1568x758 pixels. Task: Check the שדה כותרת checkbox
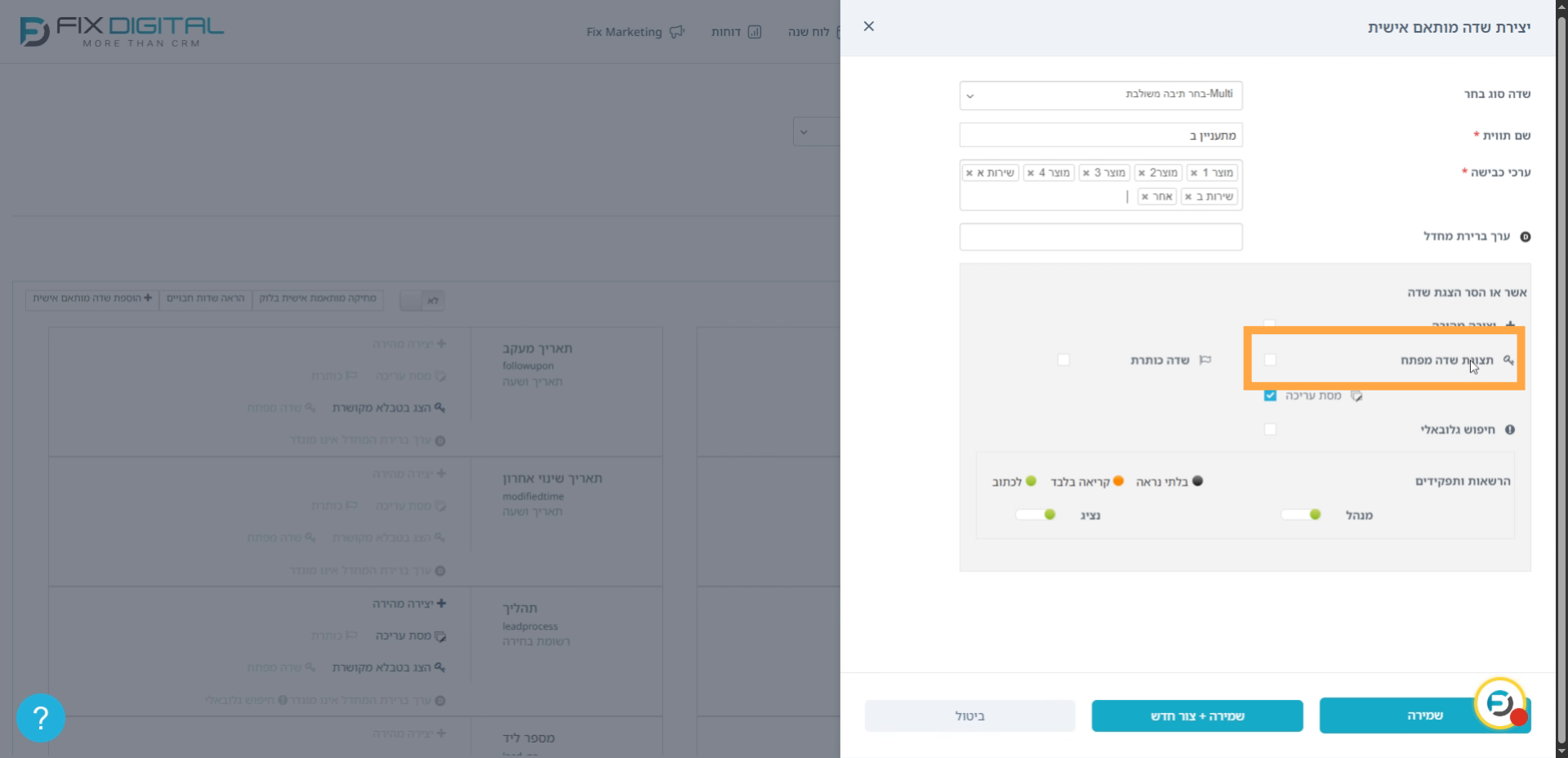[1063, 359]
